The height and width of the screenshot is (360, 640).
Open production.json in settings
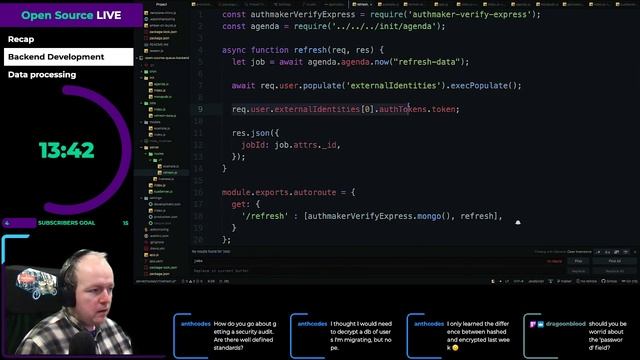(x=166, y=217)
